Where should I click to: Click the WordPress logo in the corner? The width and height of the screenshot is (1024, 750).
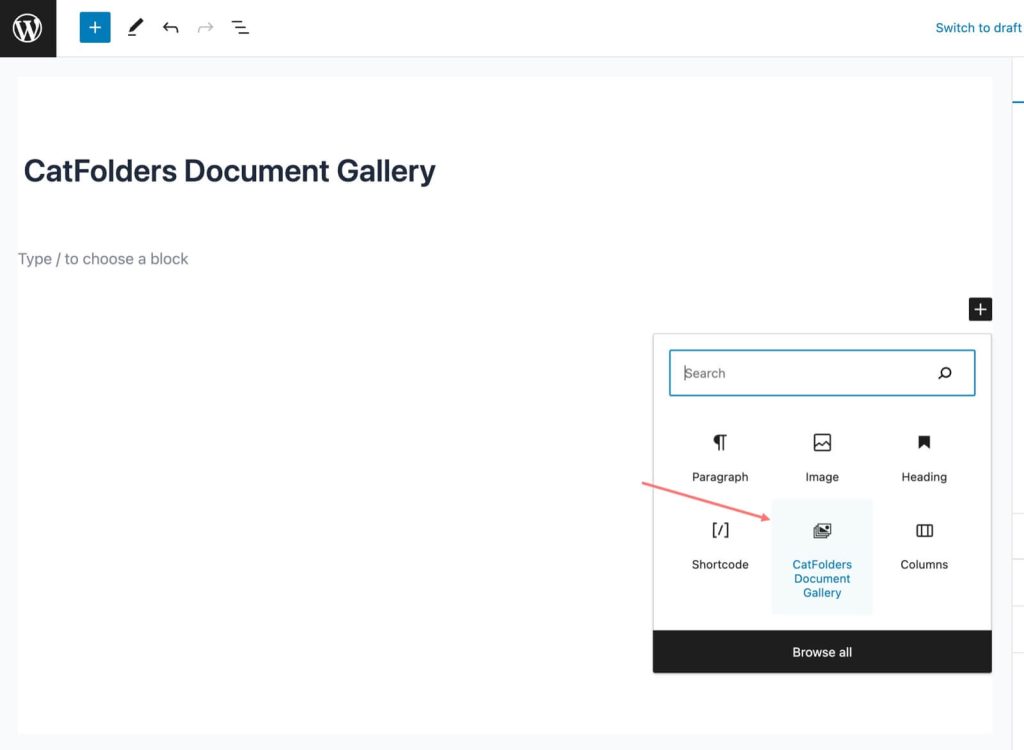point(27,27)
